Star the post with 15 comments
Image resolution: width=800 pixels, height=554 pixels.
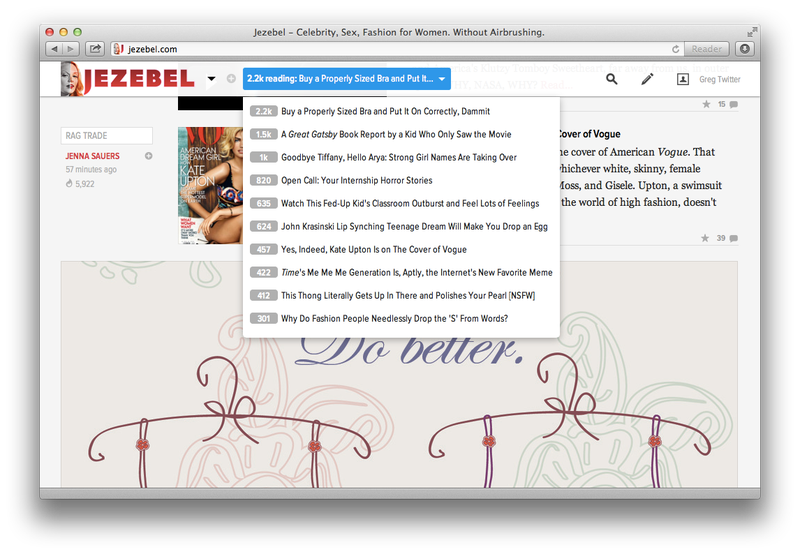click(706, 104)
